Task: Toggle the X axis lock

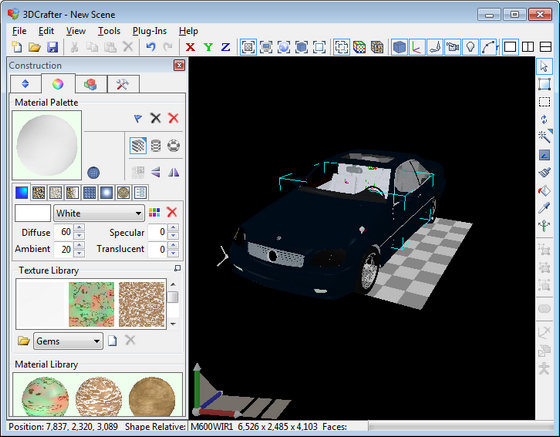Action: 190,47
